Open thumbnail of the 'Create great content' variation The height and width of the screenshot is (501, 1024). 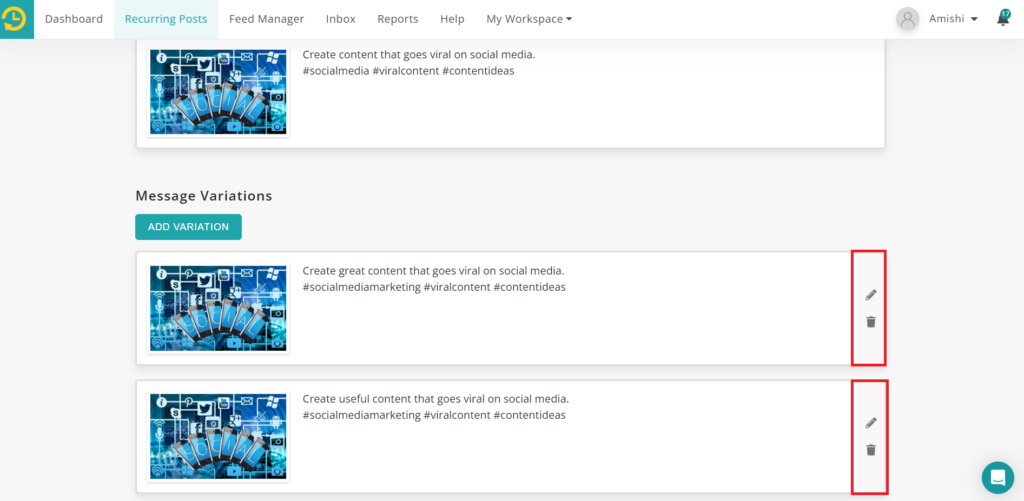click(218, 308)
